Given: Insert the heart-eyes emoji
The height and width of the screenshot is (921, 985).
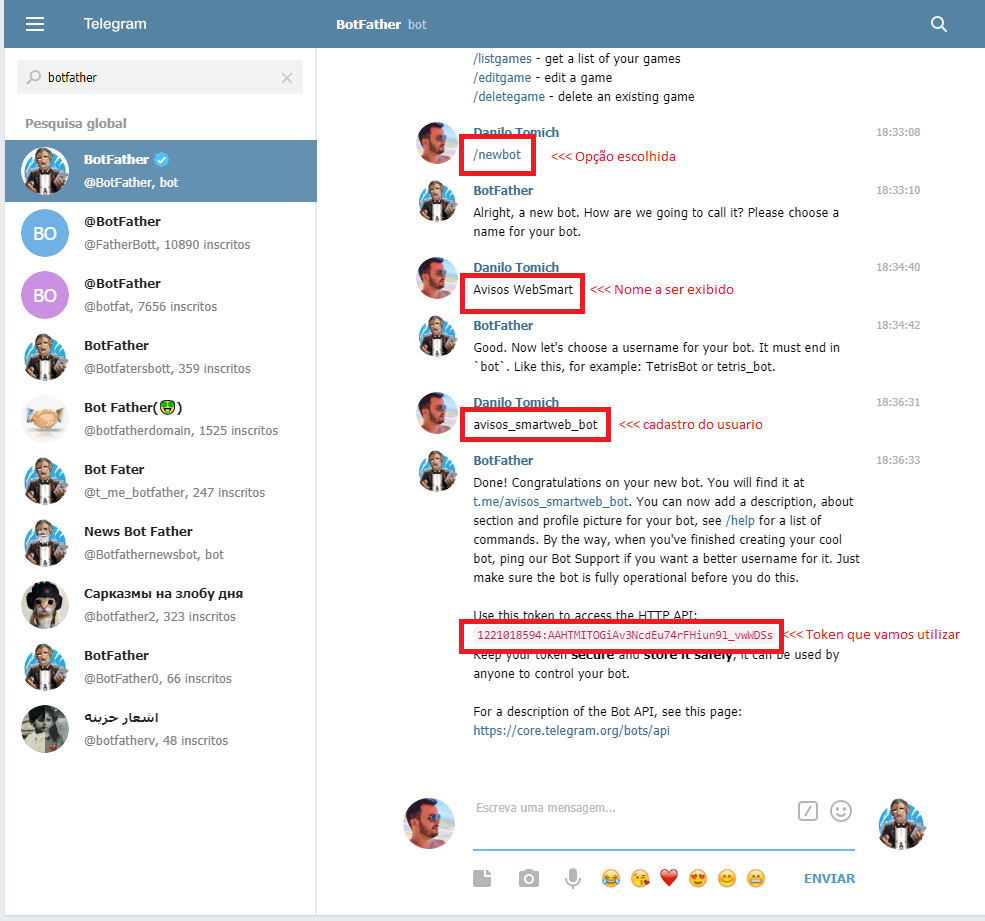Looking at the screenshot, I should [x=698, y=878].
